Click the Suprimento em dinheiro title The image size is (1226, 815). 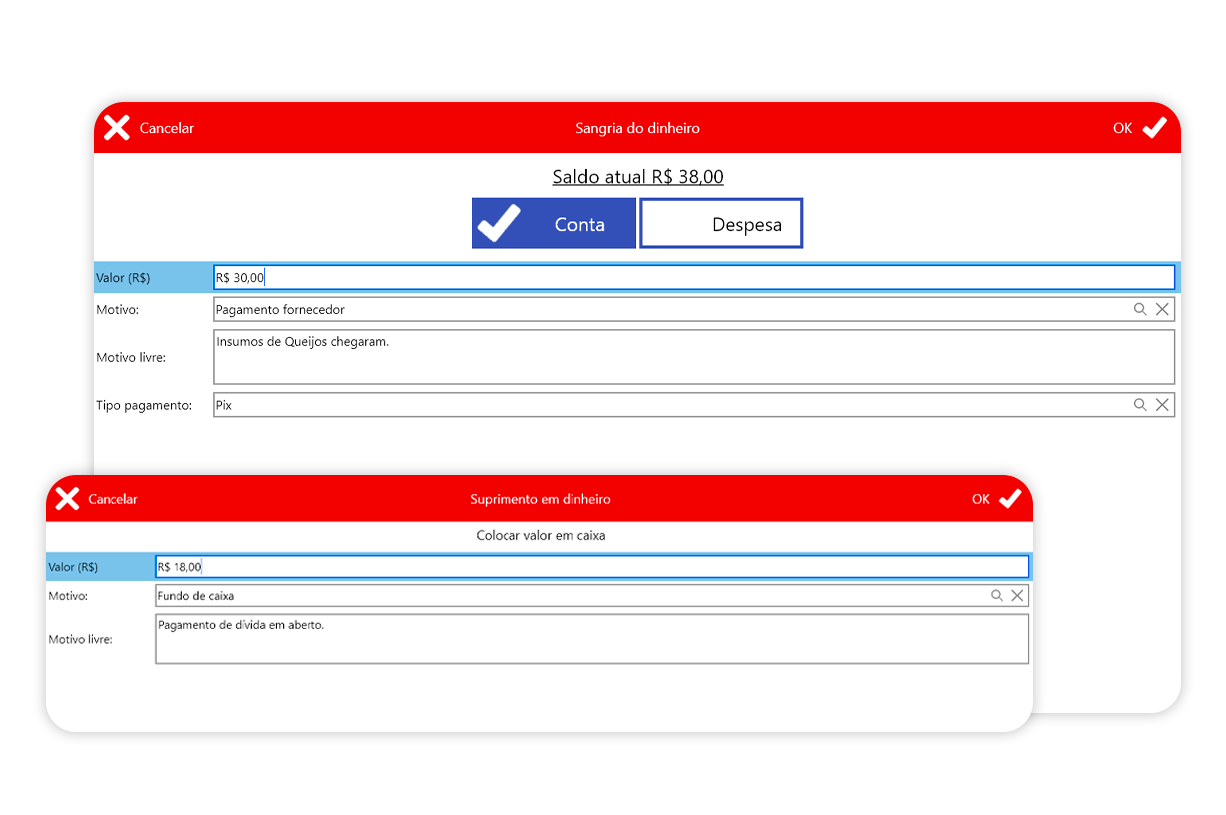(x=540, y=499)
